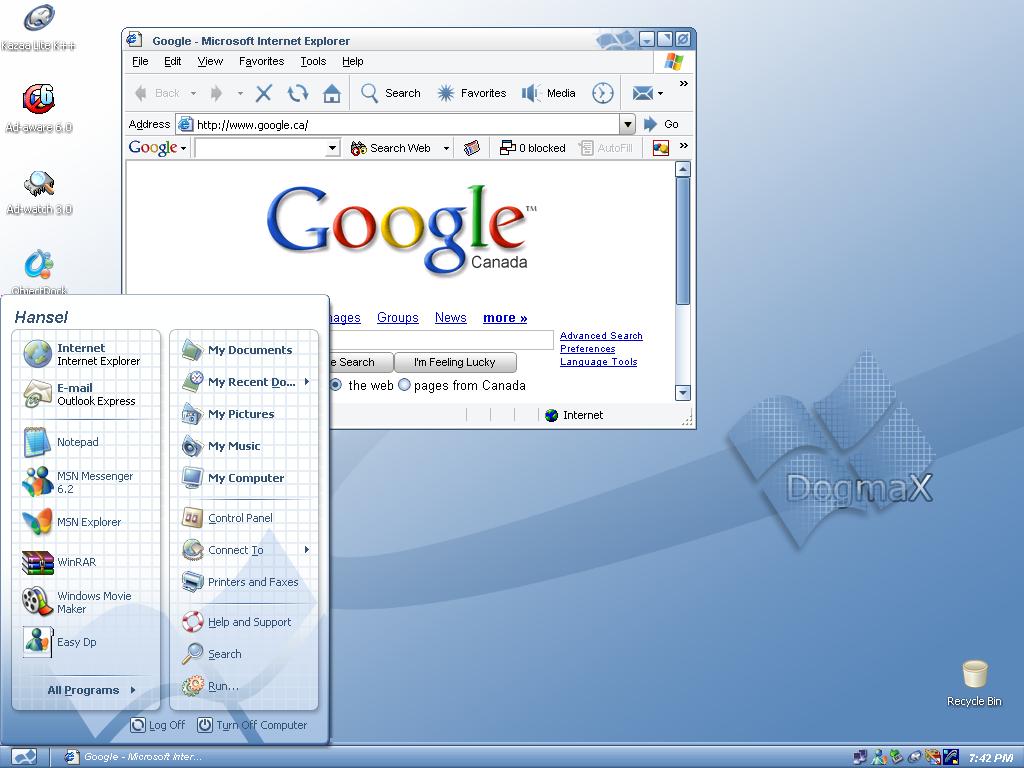Open the Language Tools link

tap(598, 362)
